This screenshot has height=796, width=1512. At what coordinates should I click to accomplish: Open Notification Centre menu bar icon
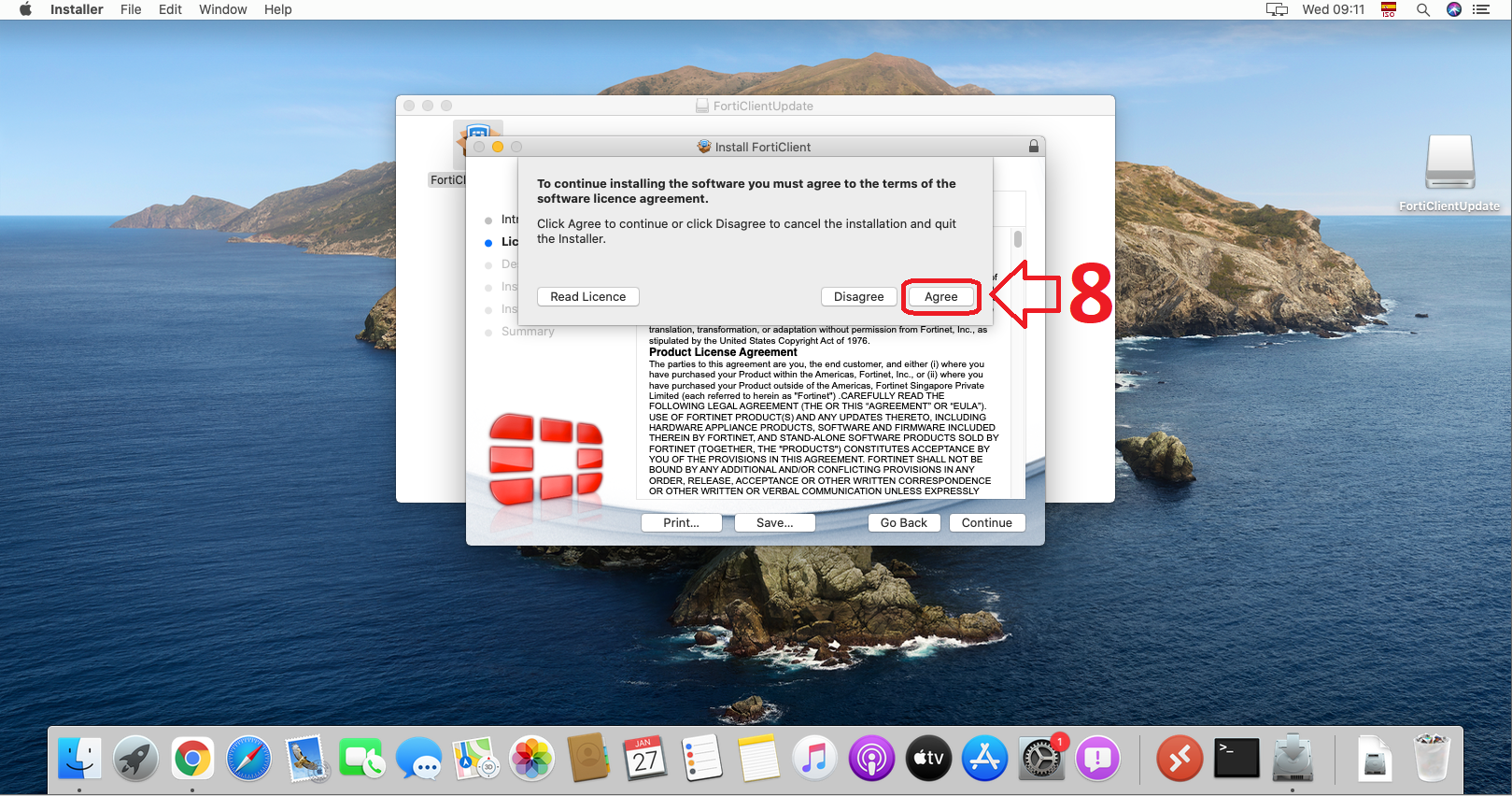pyautogui.click(x=1481, y=9)
